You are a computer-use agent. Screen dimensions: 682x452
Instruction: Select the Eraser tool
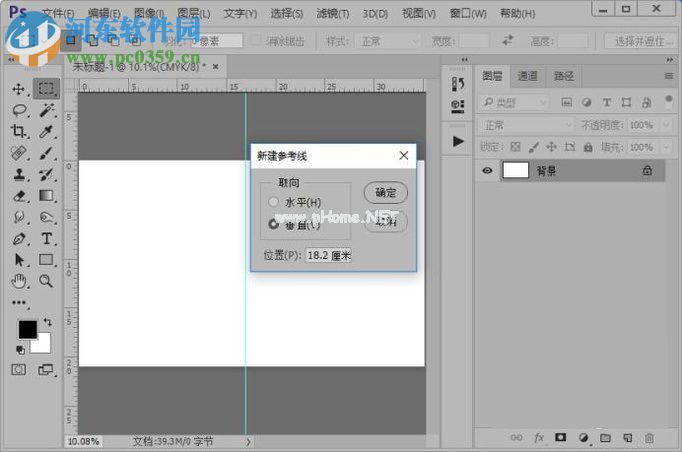pos(19,196)
